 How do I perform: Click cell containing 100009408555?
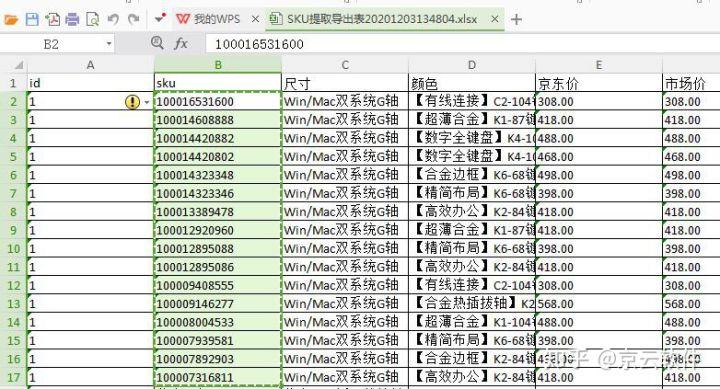pos(218,285)
